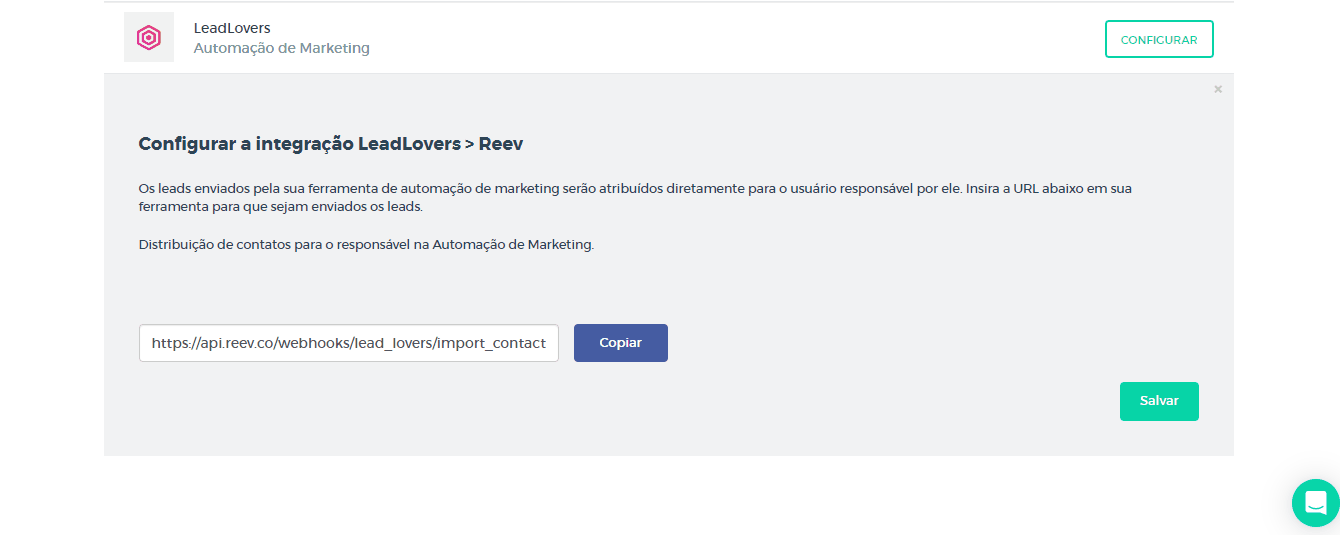
Task: Click the pink LeadLovers hexagon logo
Action: [148, 38]
